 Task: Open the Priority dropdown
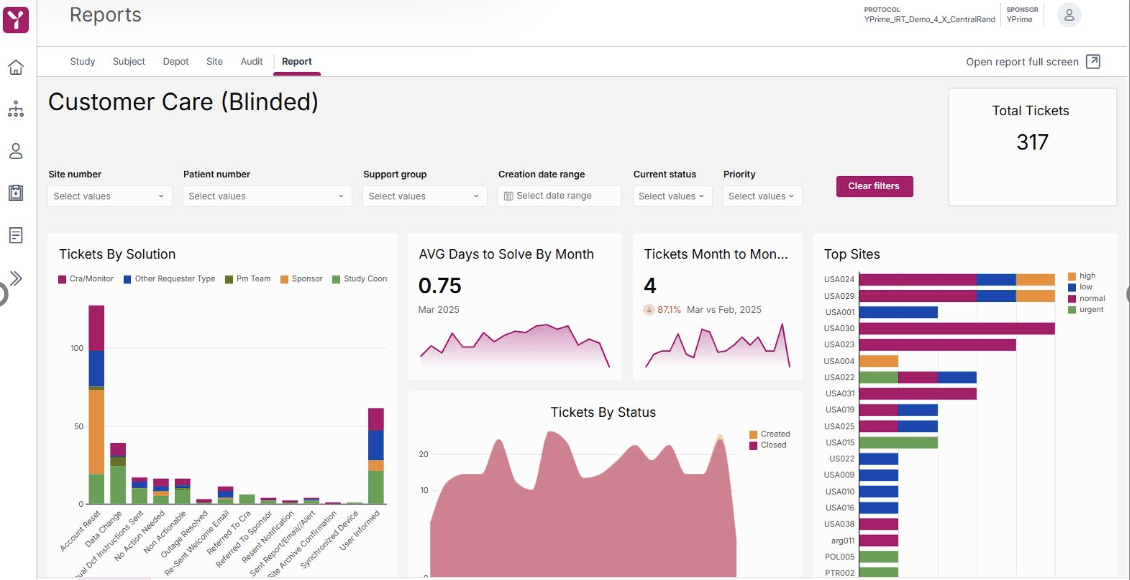[762, 196]
